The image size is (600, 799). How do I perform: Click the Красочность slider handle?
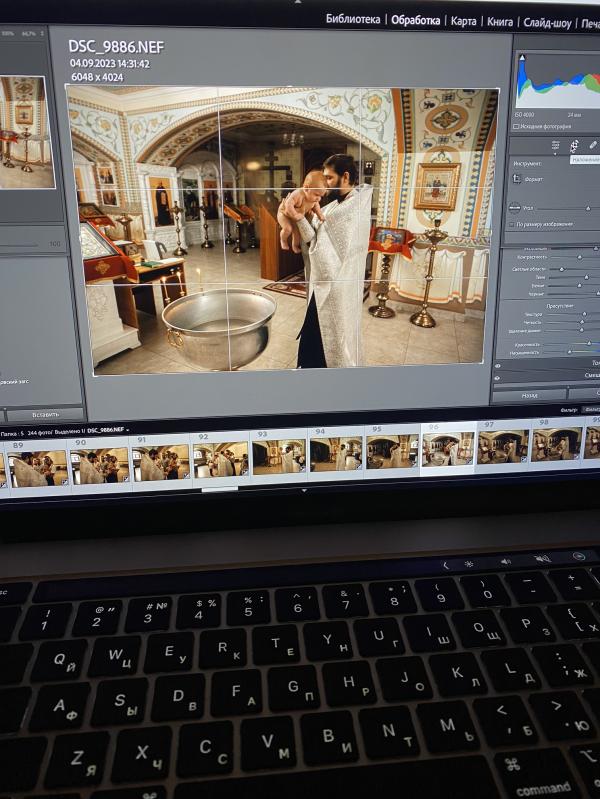[x=589, y=344]
